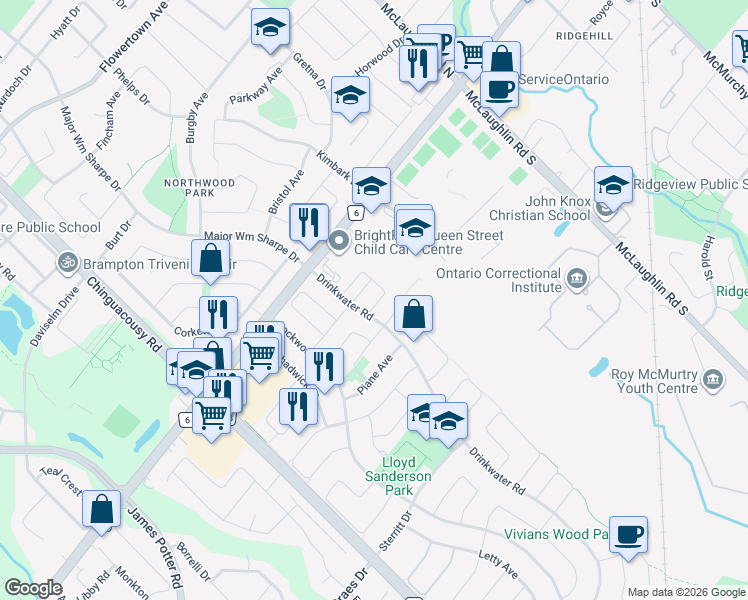Click the John Knox Christian School label
The height and width of the screenshot is (600, 748).
540,208
